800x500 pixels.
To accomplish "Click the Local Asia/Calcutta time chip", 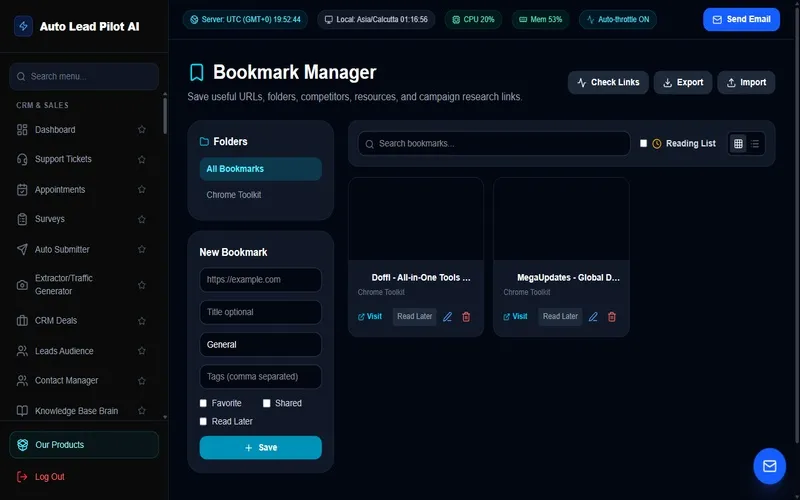I will pyautogui.click(x=376, y=19).
